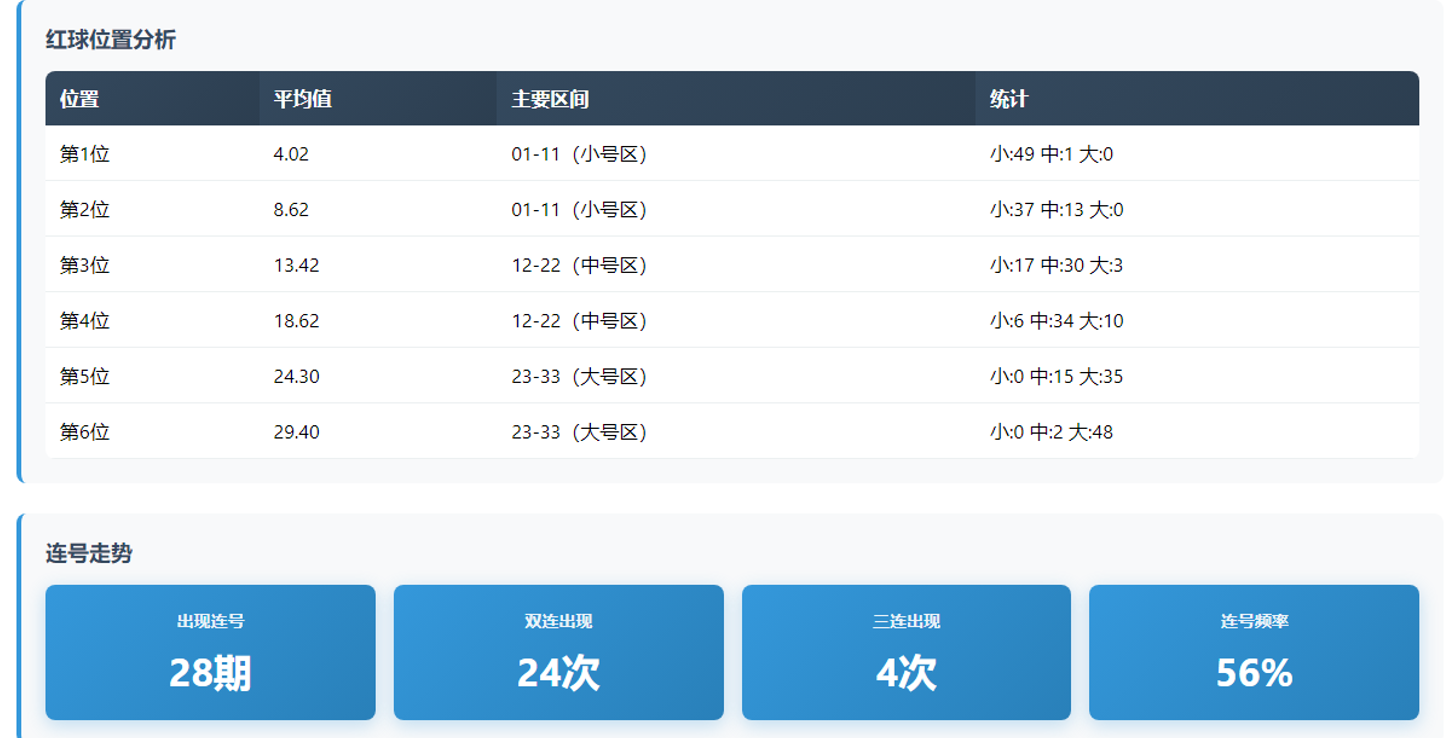Click the 连号走势 section title
Viewport: 1455px width, 738px height.
coord(89,554)
